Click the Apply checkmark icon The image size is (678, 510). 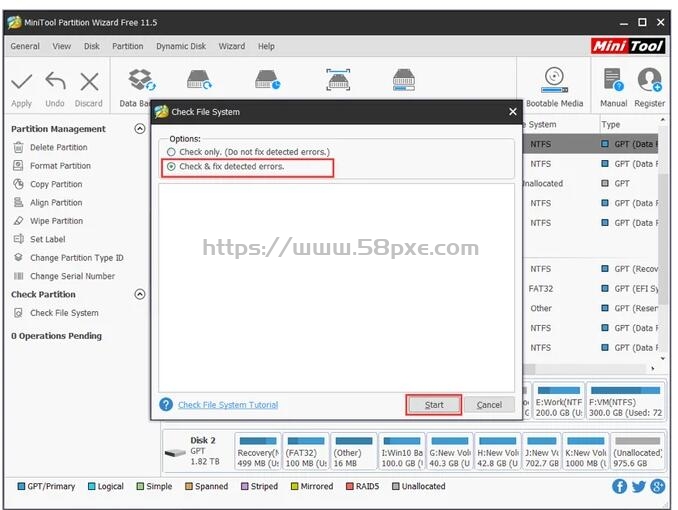click(21, 81)
